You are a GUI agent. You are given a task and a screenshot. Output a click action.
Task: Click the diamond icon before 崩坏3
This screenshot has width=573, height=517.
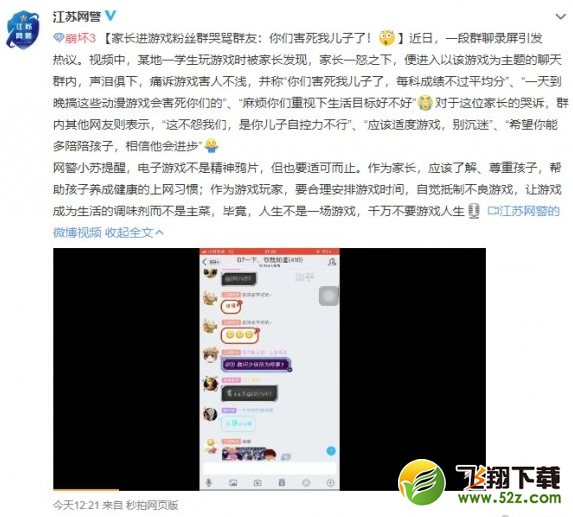tap(58, 38)
